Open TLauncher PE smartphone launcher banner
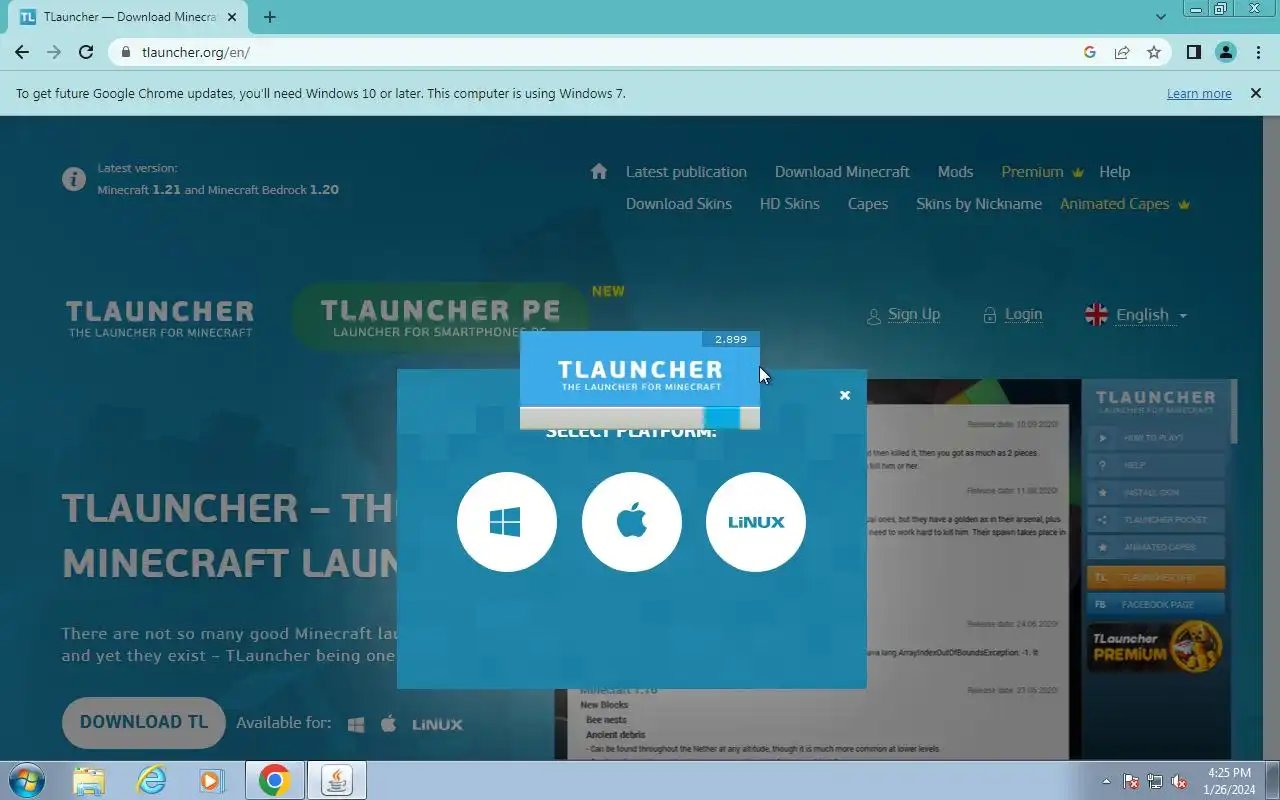The height and width of the screenshot is (800, 1280). [x=440, y=317]
